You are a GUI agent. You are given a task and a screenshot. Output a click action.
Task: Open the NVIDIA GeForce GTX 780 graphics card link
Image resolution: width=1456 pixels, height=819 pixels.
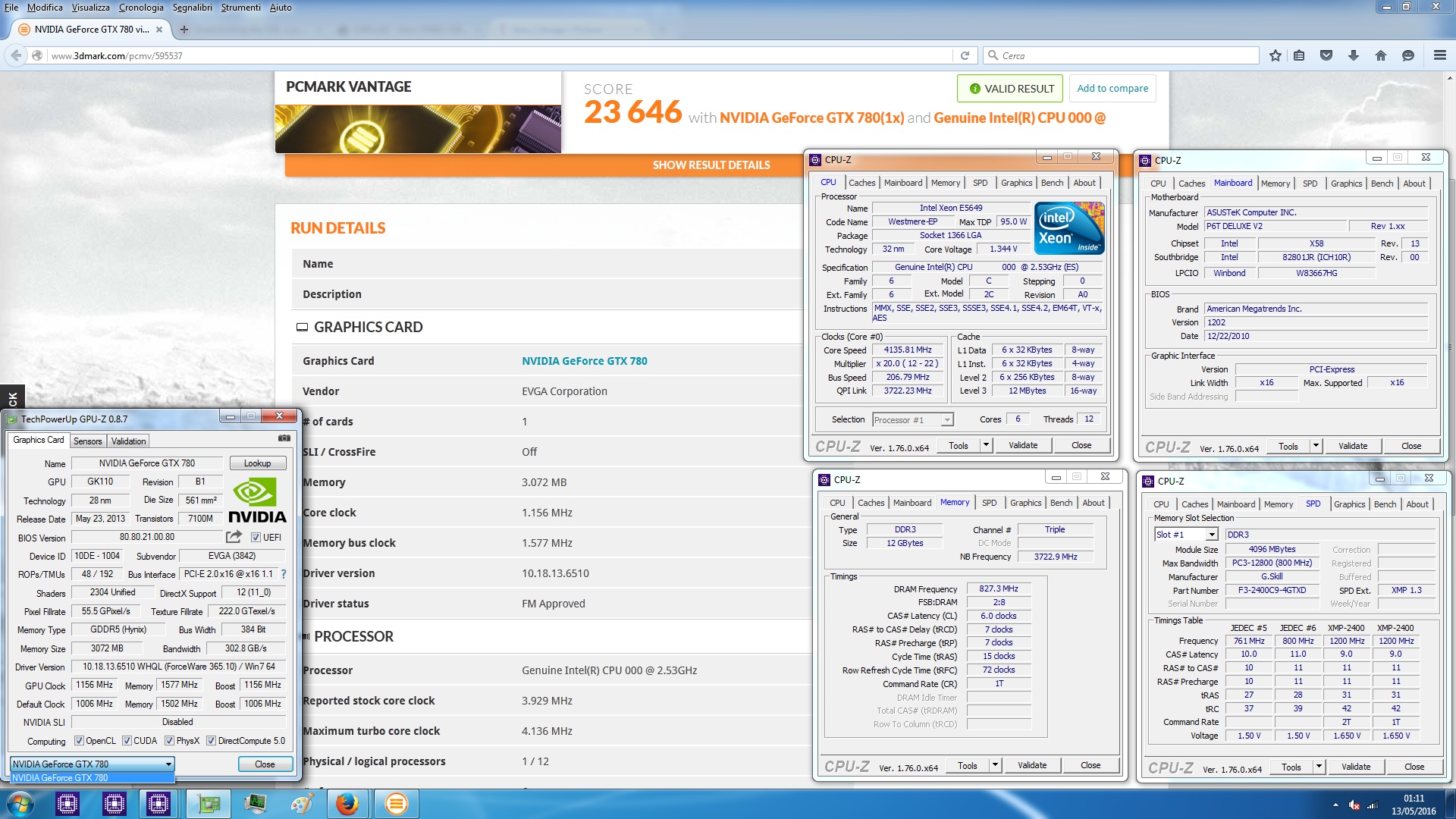point(584,361)
